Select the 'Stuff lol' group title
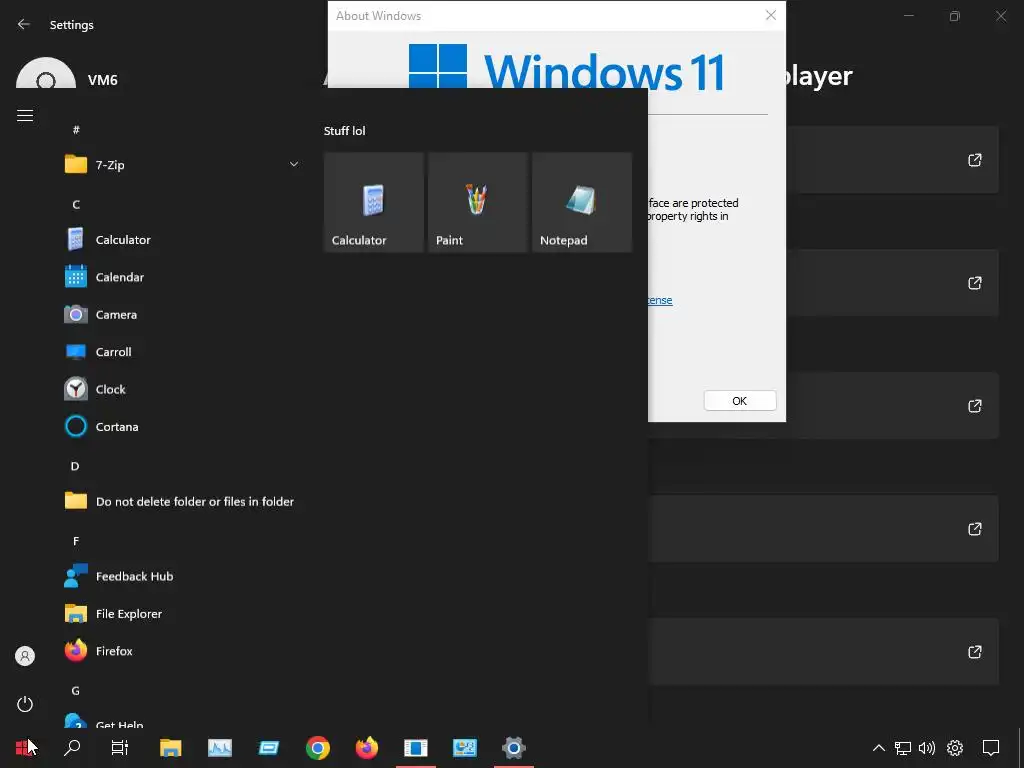1024x768 pixels. click(x=345, y=131)
